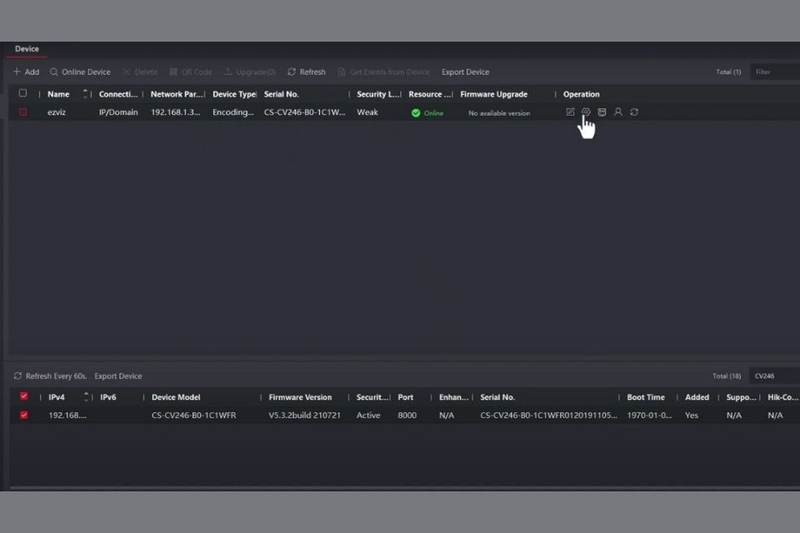This screenshot has height=533, width=800.
Task: Click Weak security level cell
Action: [x=367, y=112]
